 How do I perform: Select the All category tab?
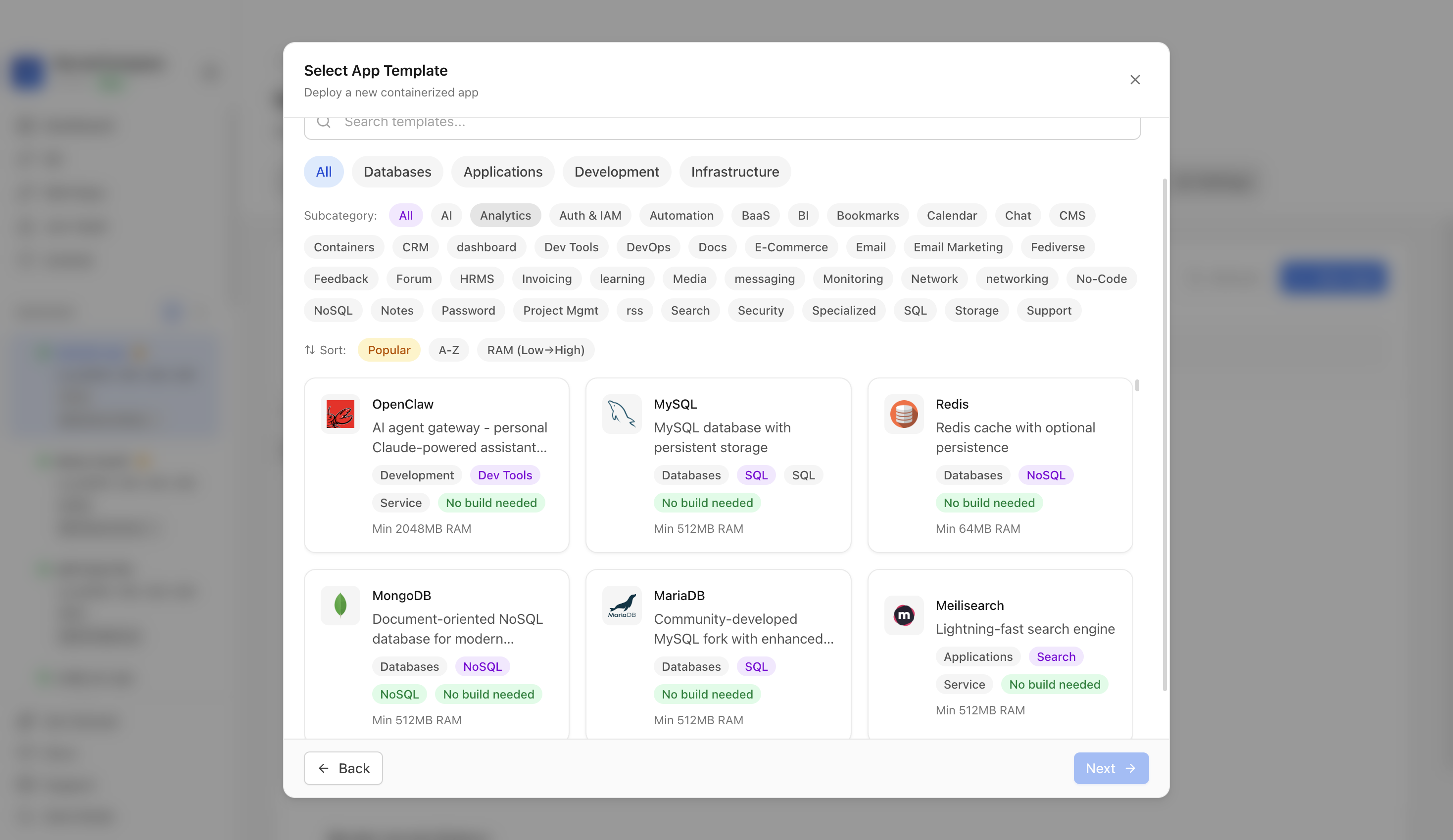324,172
